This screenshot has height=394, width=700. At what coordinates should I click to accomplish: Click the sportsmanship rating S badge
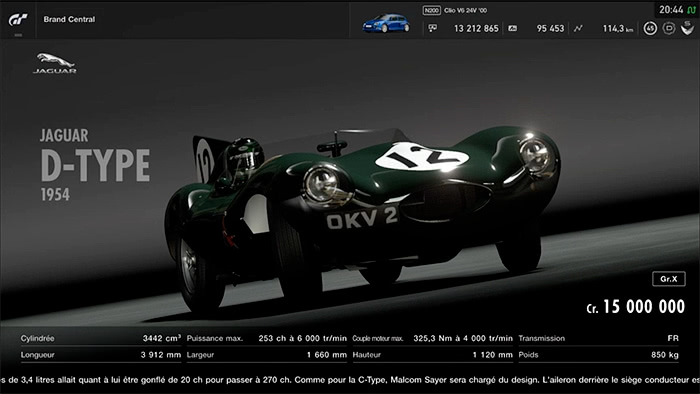click(688, 29)
